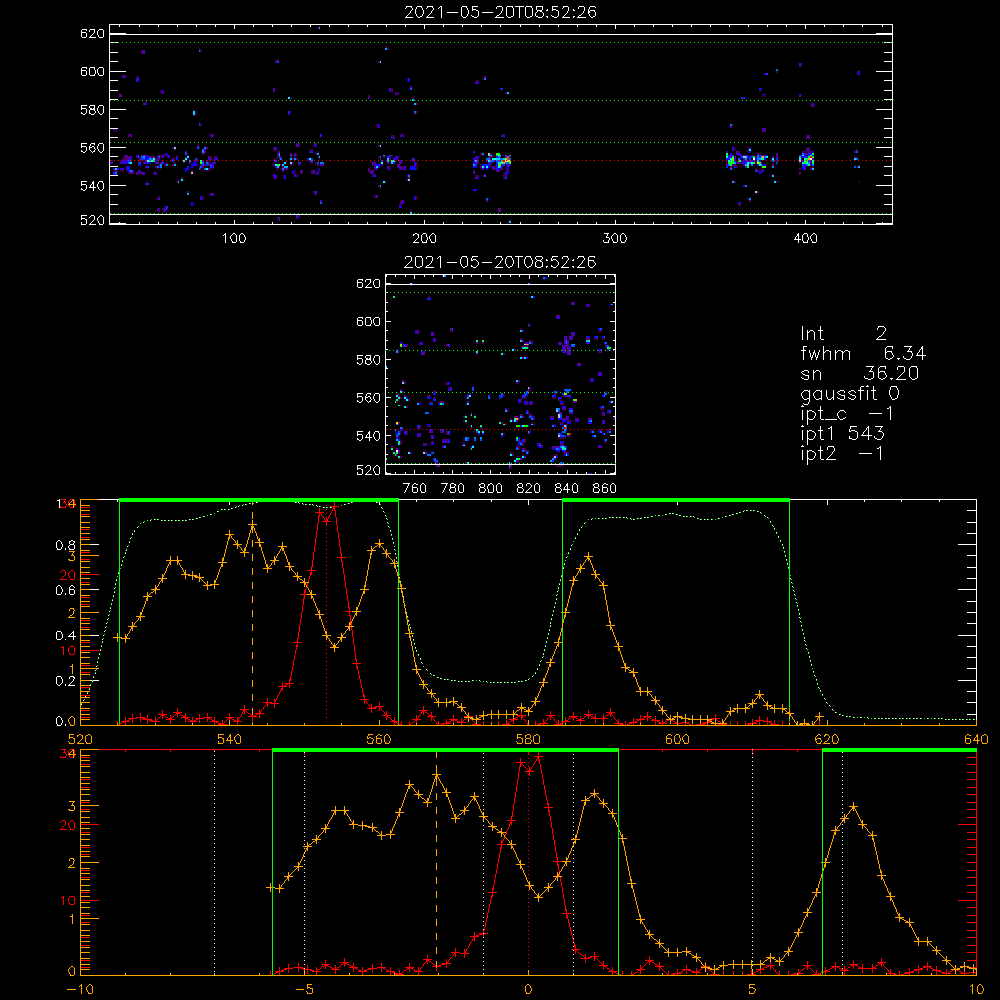Click x-axis label '760' under the middle image

(x=415, y=489)
